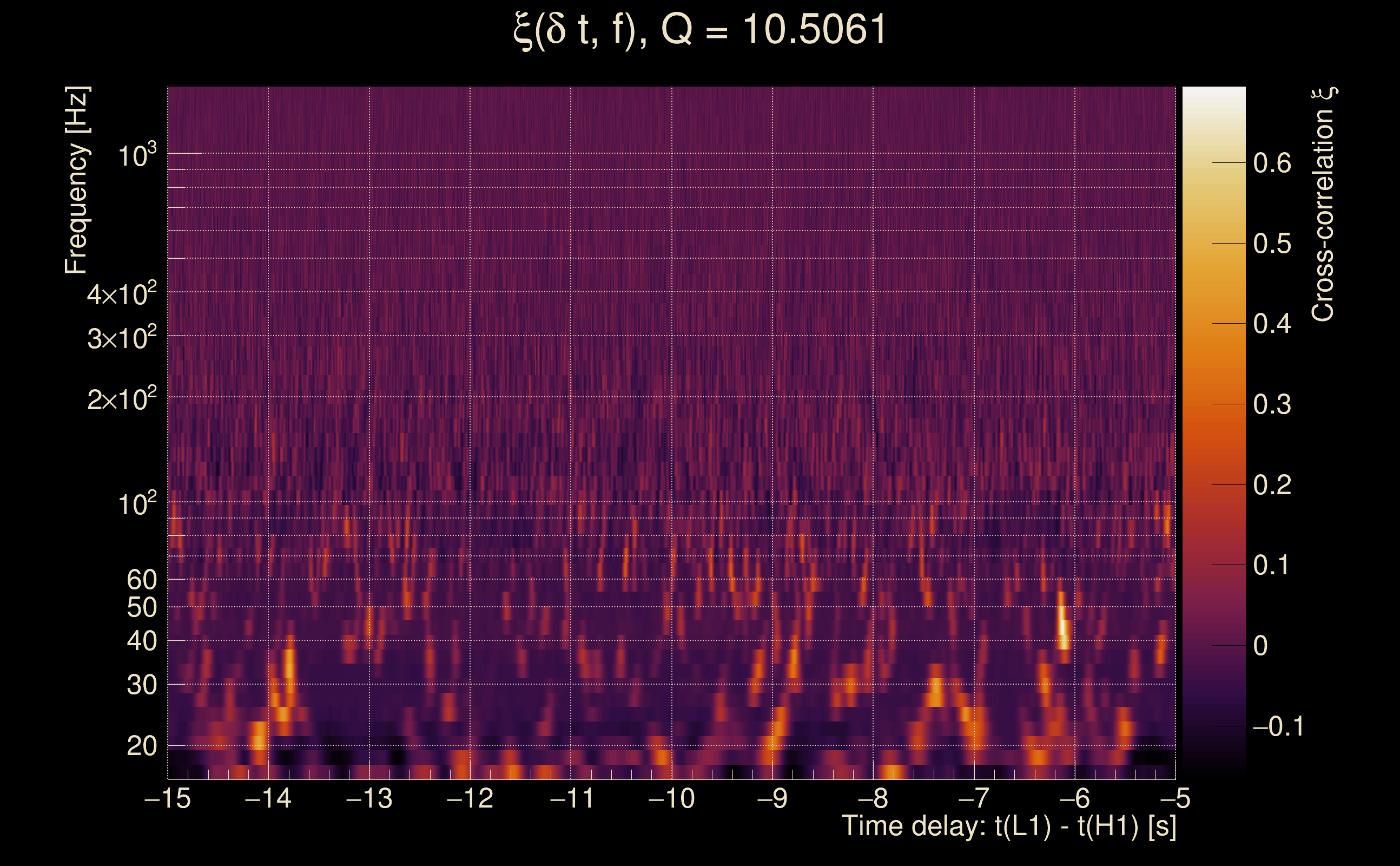
Task: Click the plot title with Q = 10.5061
Action: [x=699, y=30]
